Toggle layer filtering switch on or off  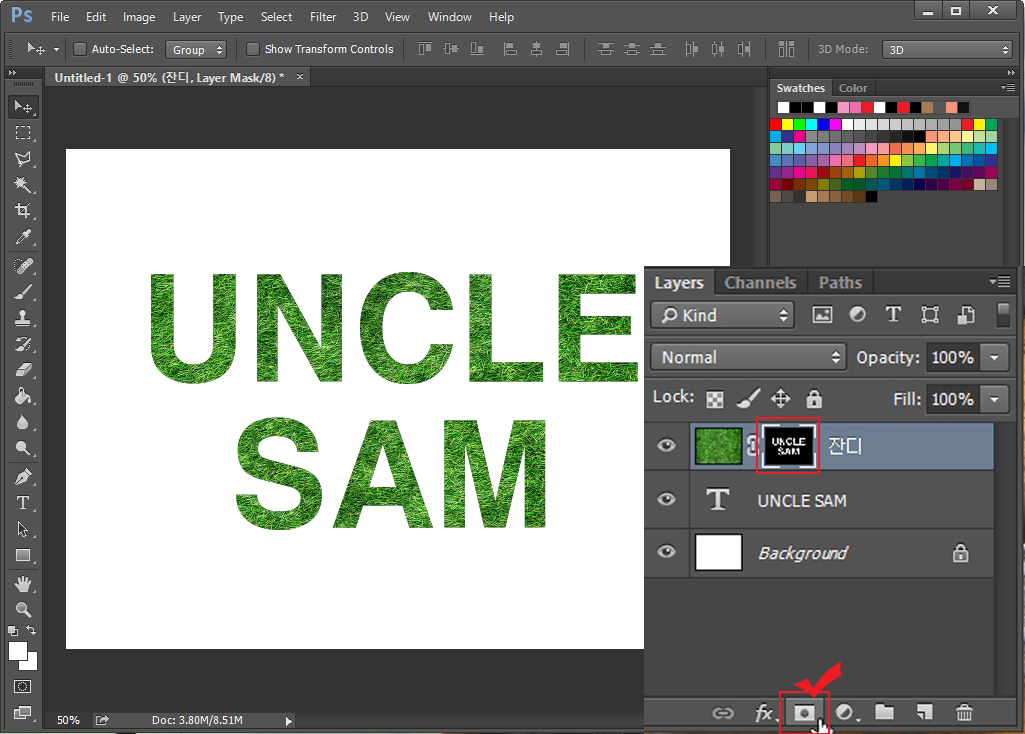coord(1003,314)
